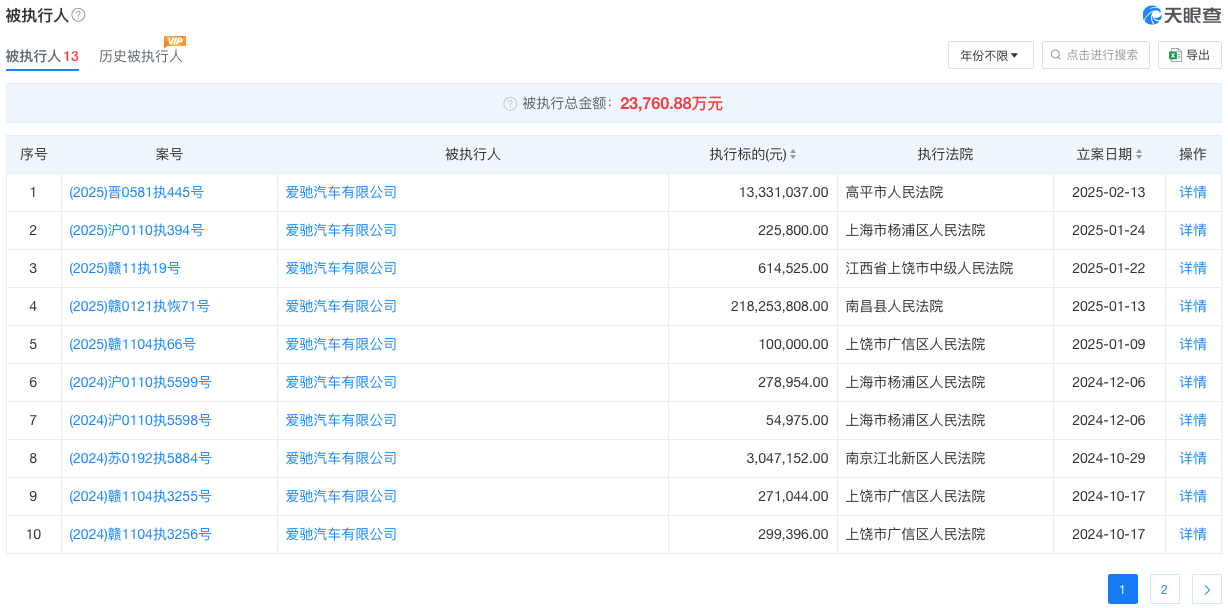1228x608 pixels.
Task: Open case (2024)沪0110执5599号
Action: coord(140,382)
